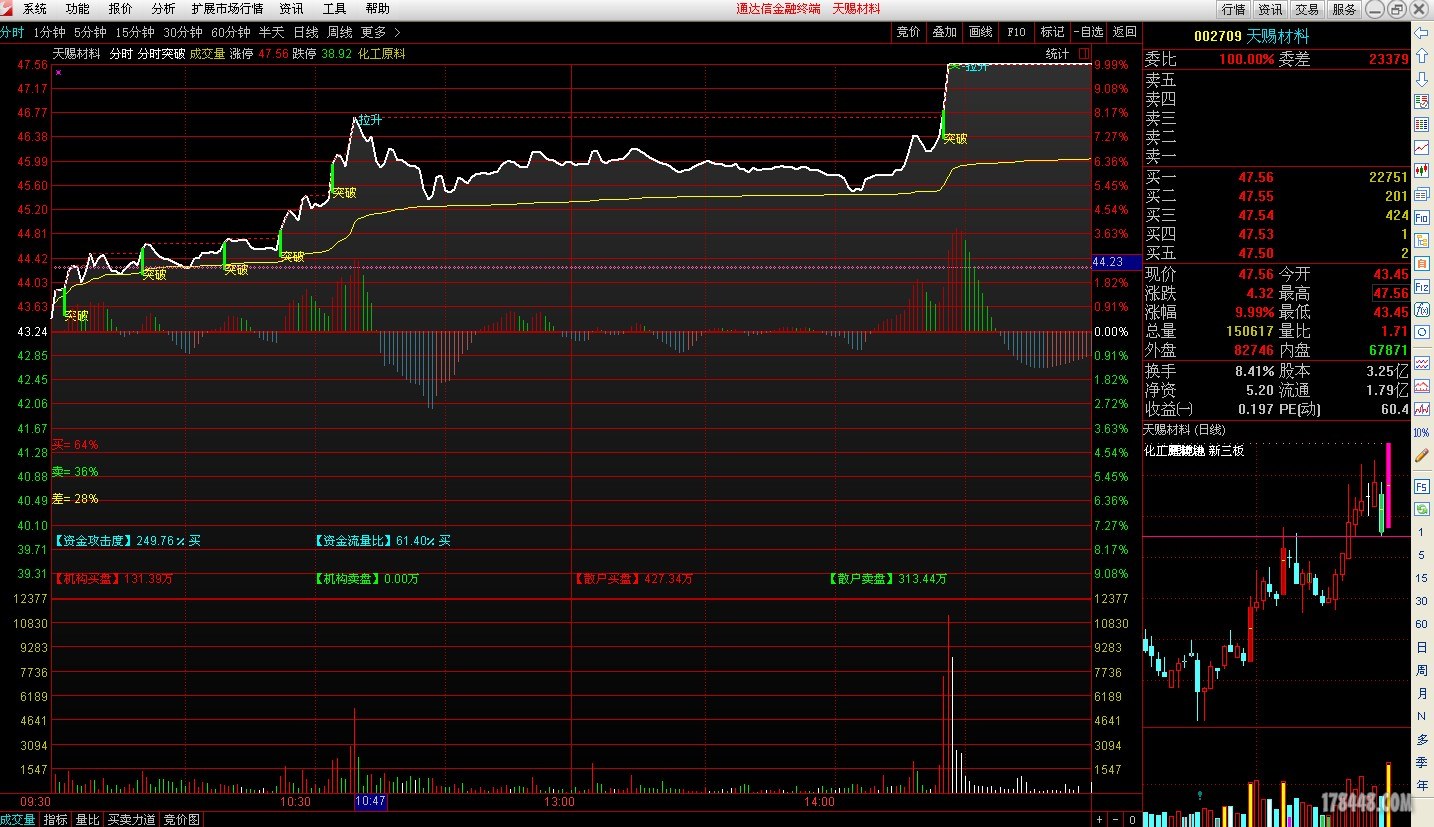Open the quote list icon with red check
This screenshot has height=827, width=1434.
[1421, 102]
